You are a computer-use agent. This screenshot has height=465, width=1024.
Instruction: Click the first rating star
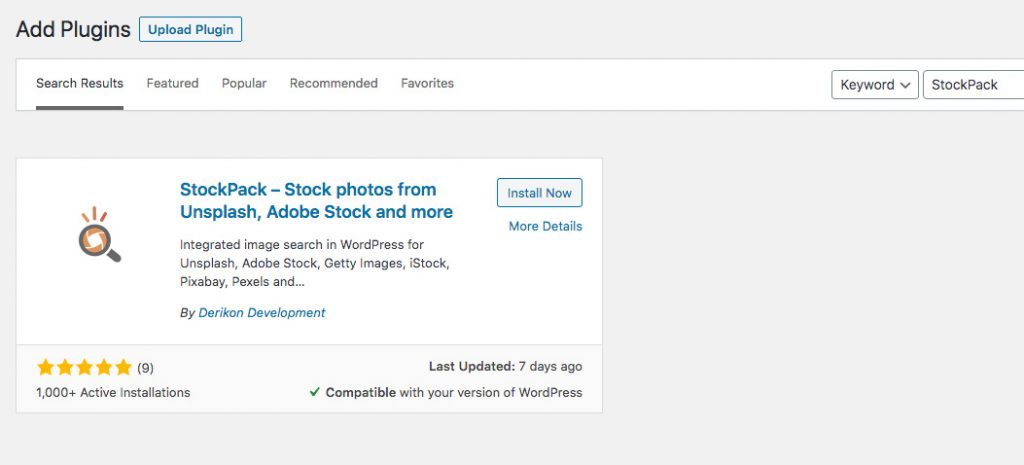click(46, 367)
